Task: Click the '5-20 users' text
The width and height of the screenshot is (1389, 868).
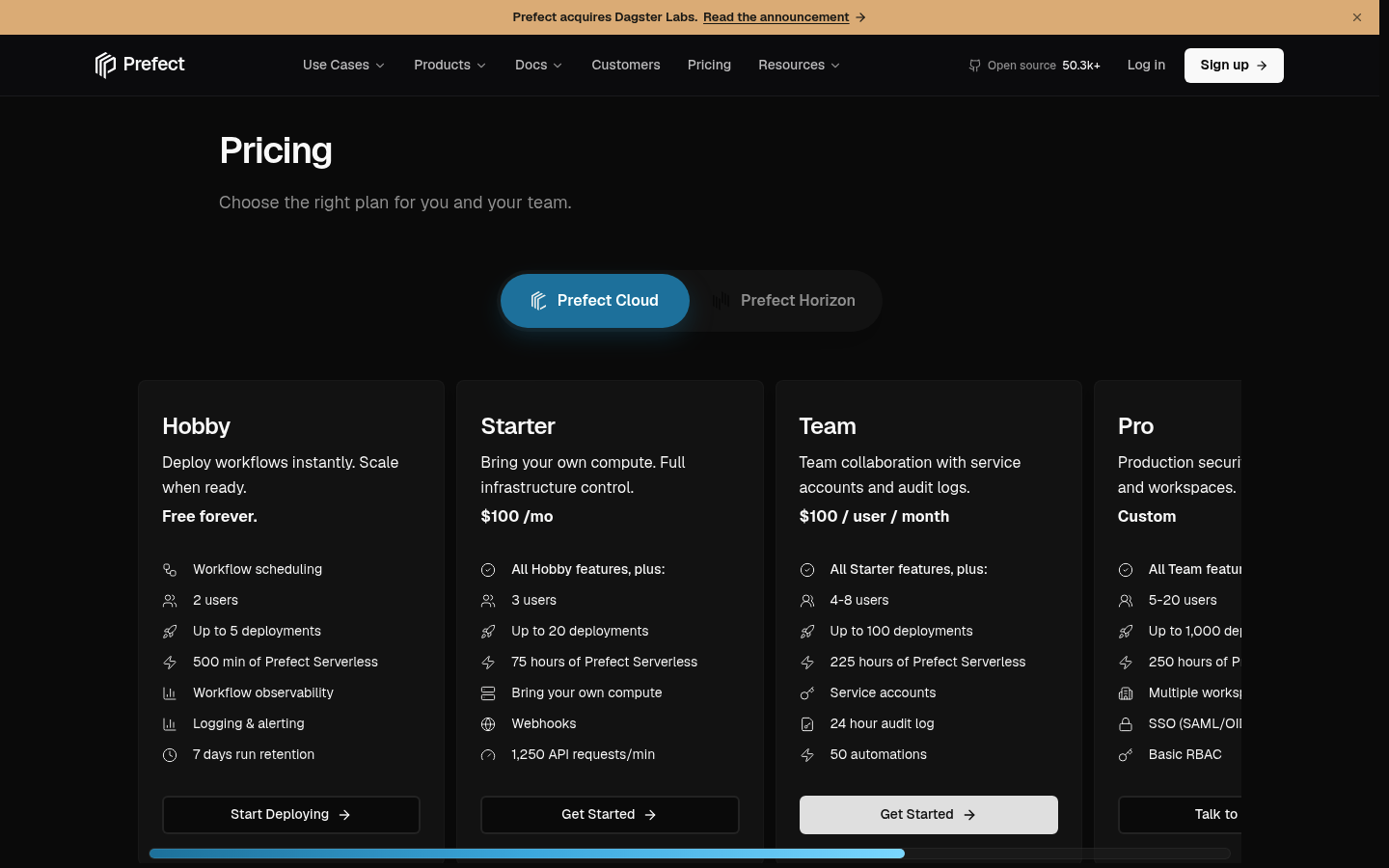Action: point(1183,601)
